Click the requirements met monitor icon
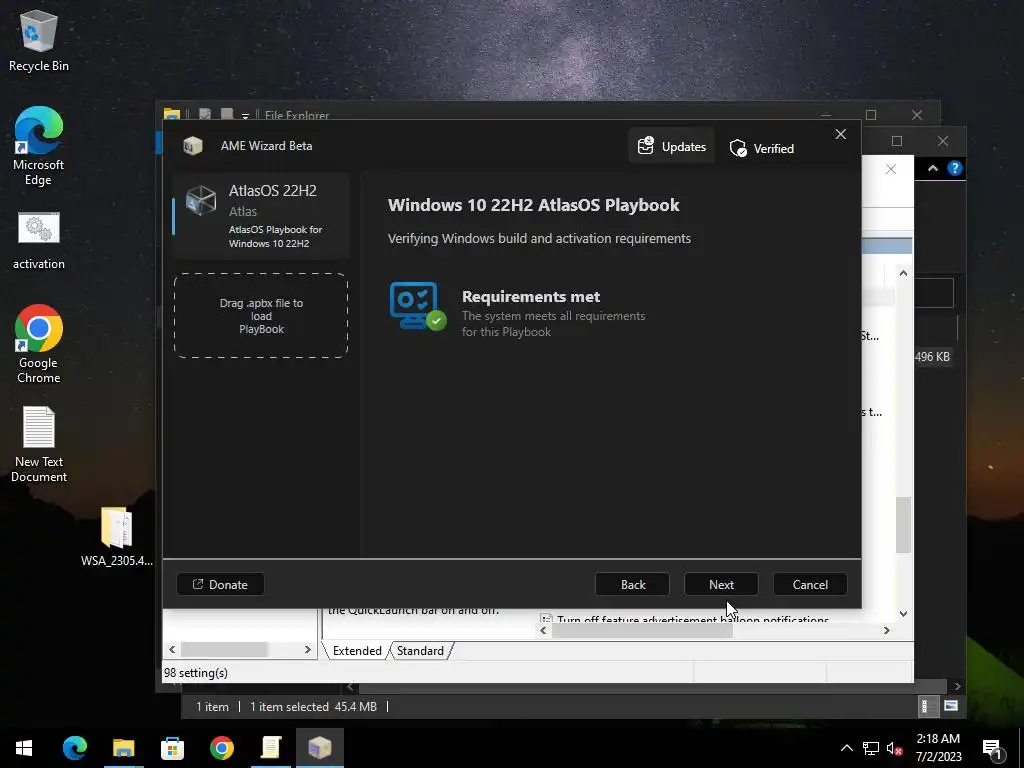The image size is (1024, 768). (x=417, y=306)
